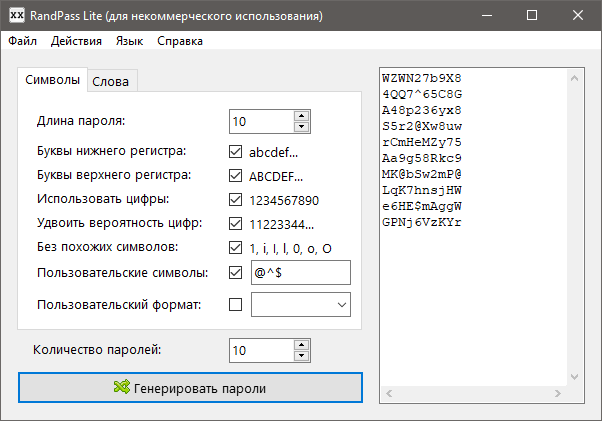
Task: Click the RandPass app icon in title bar
Action: pyautogui.click(x=17, y=15)
